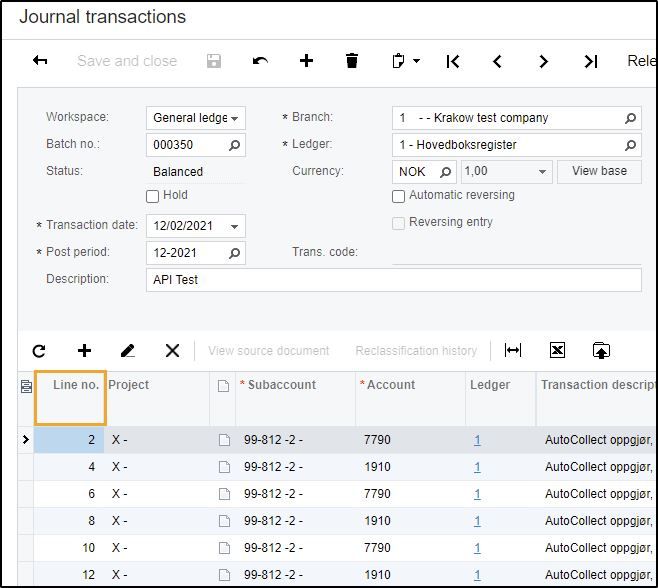Viewport: 658px width, 588px height.
Task: Go to the next record
Action: (x=543, y=61)
